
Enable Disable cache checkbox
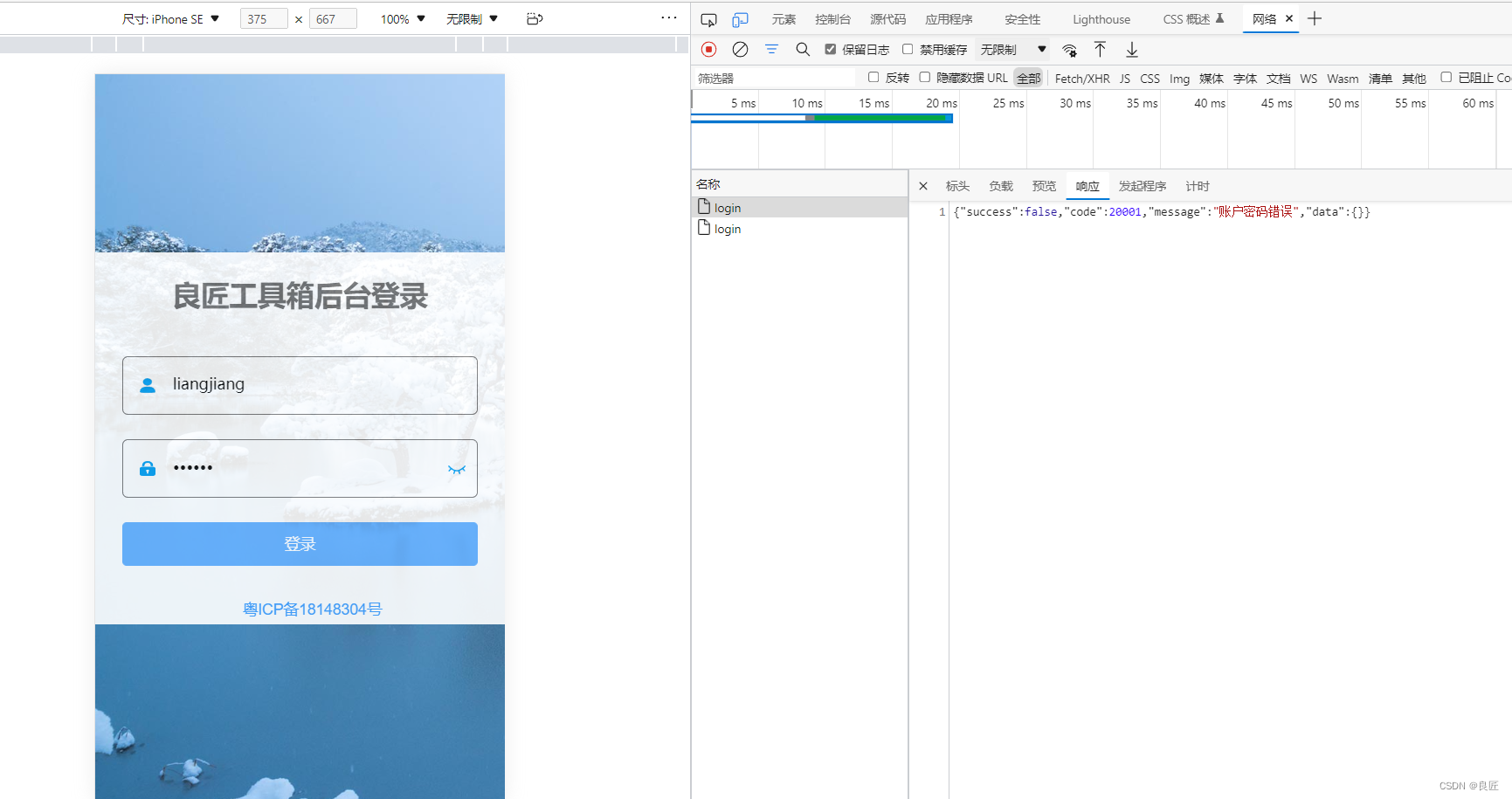908,50
